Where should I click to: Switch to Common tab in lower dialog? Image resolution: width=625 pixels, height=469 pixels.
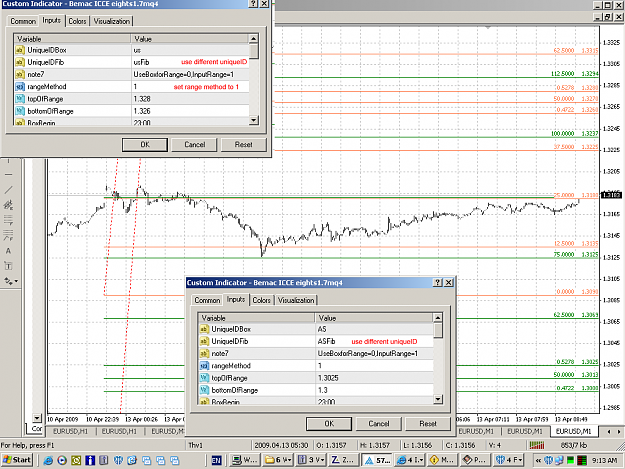coord(207,300)
